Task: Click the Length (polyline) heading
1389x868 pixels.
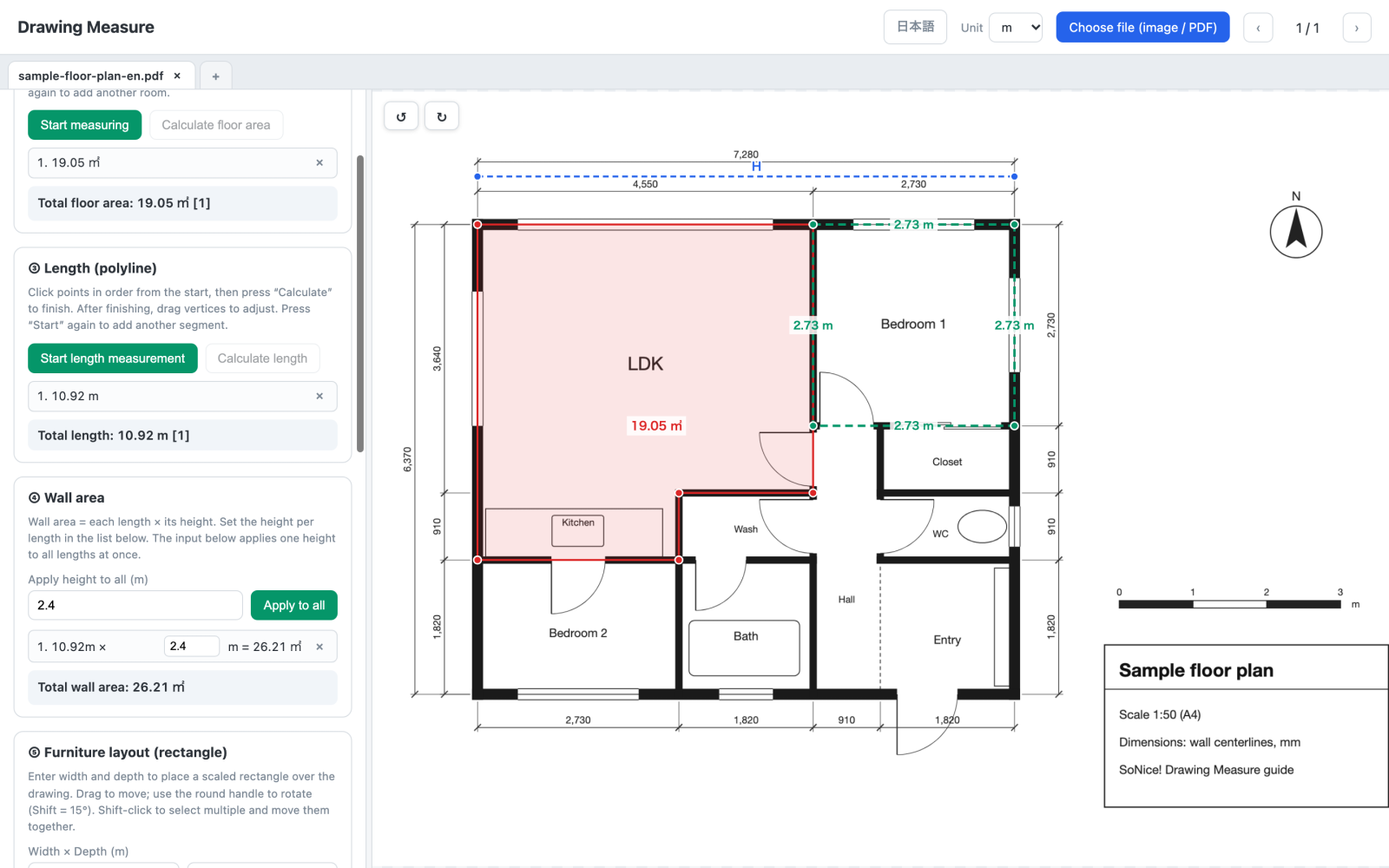Action: 93,268
